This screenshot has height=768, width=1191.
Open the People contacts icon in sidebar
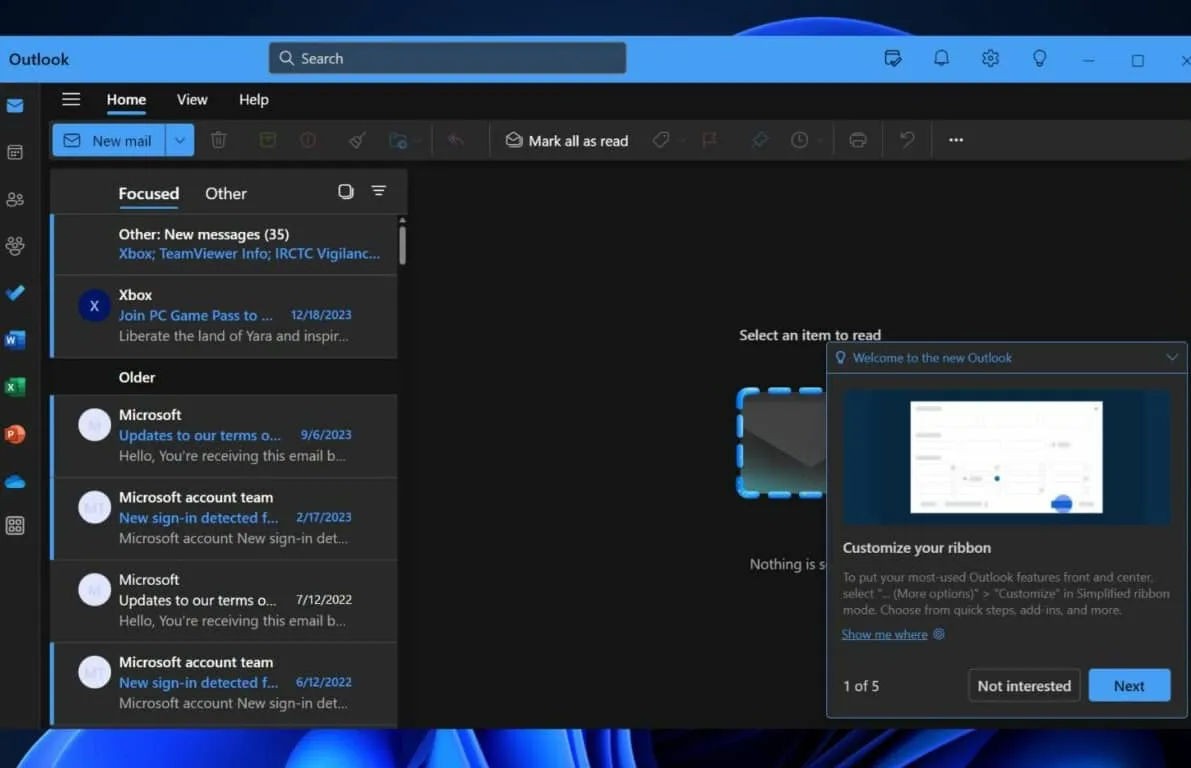[15, 199]
